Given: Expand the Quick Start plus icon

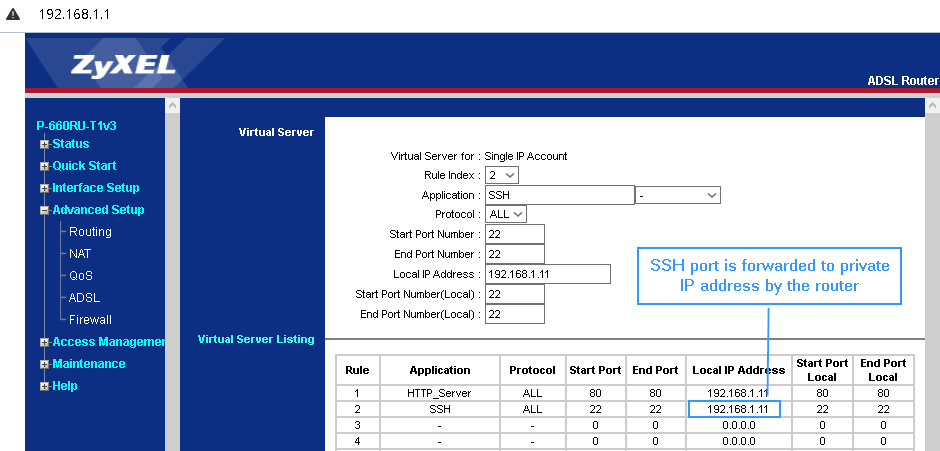Looking at the screenshot, I should point(45,166).
